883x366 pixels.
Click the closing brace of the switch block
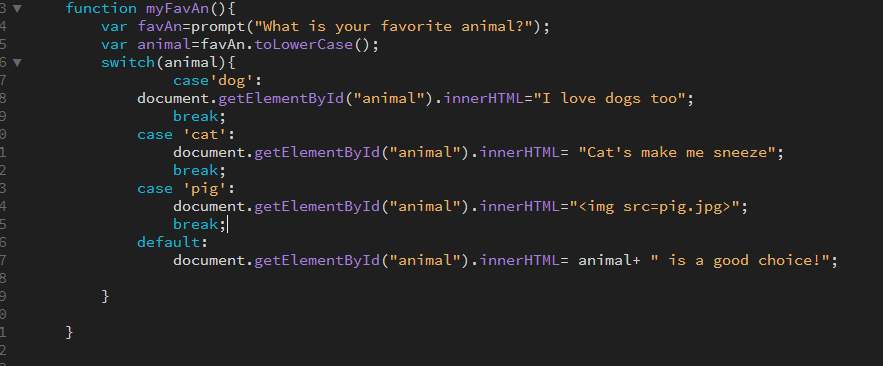105,296
